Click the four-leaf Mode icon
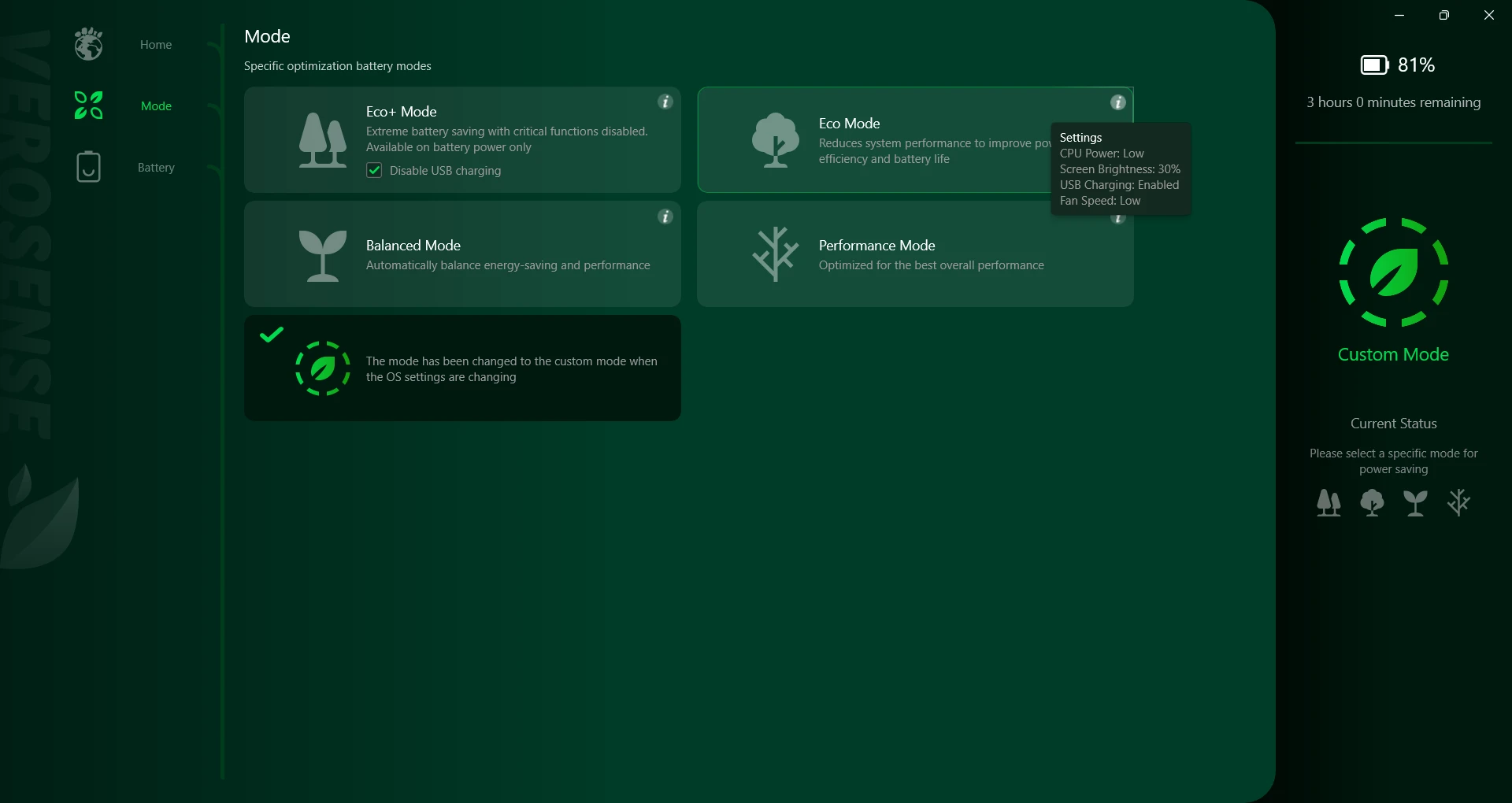This screenshot has height=803, width=1512. 88,105
